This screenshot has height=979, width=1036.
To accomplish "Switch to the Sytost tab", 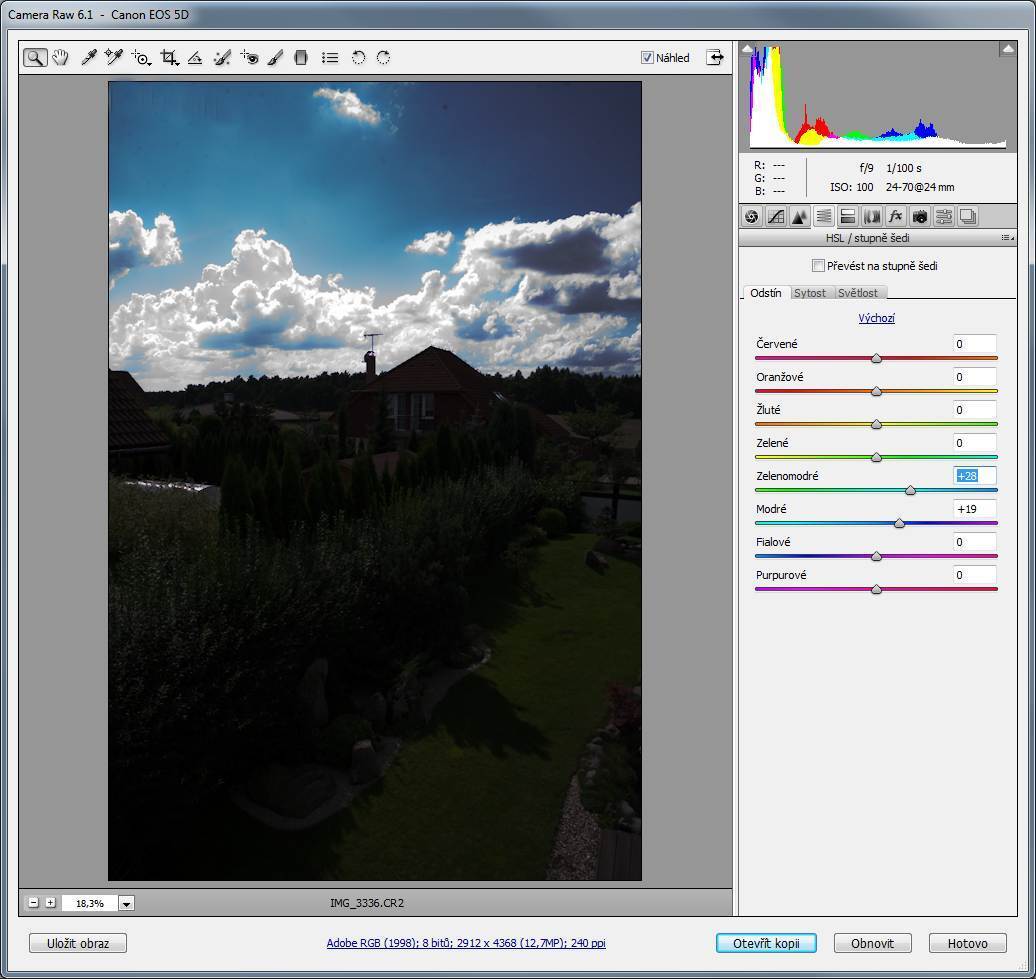I will [x=810, y=293].
